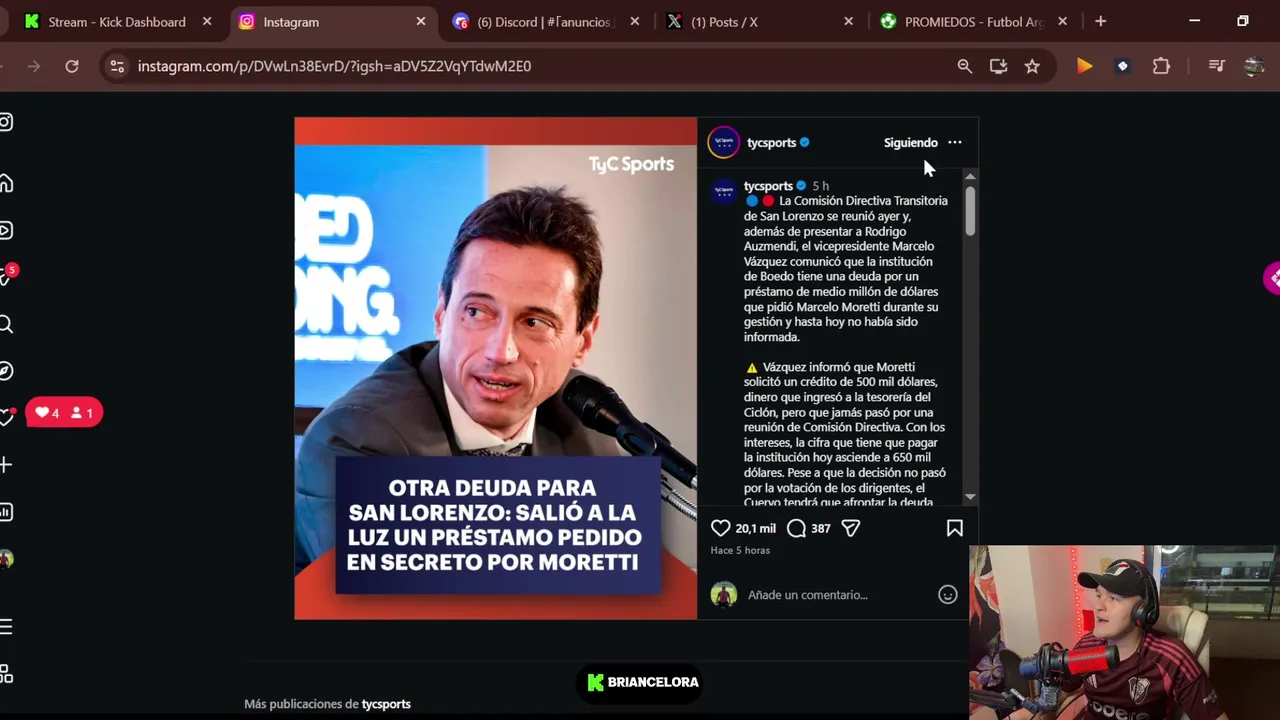Screen dimensions: 1280x720
Task: Open the Reels icon in the sidebar
Action: point(6,231)
